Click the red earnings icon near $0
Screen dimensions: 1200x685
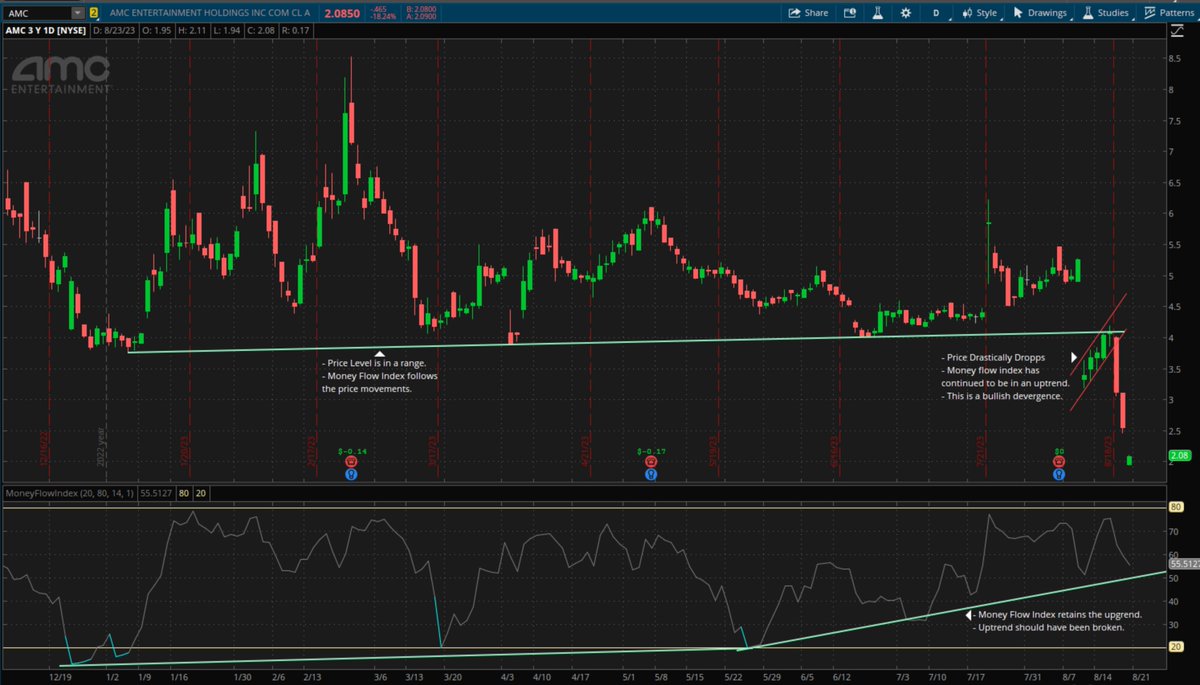(x=1059, y=462)
